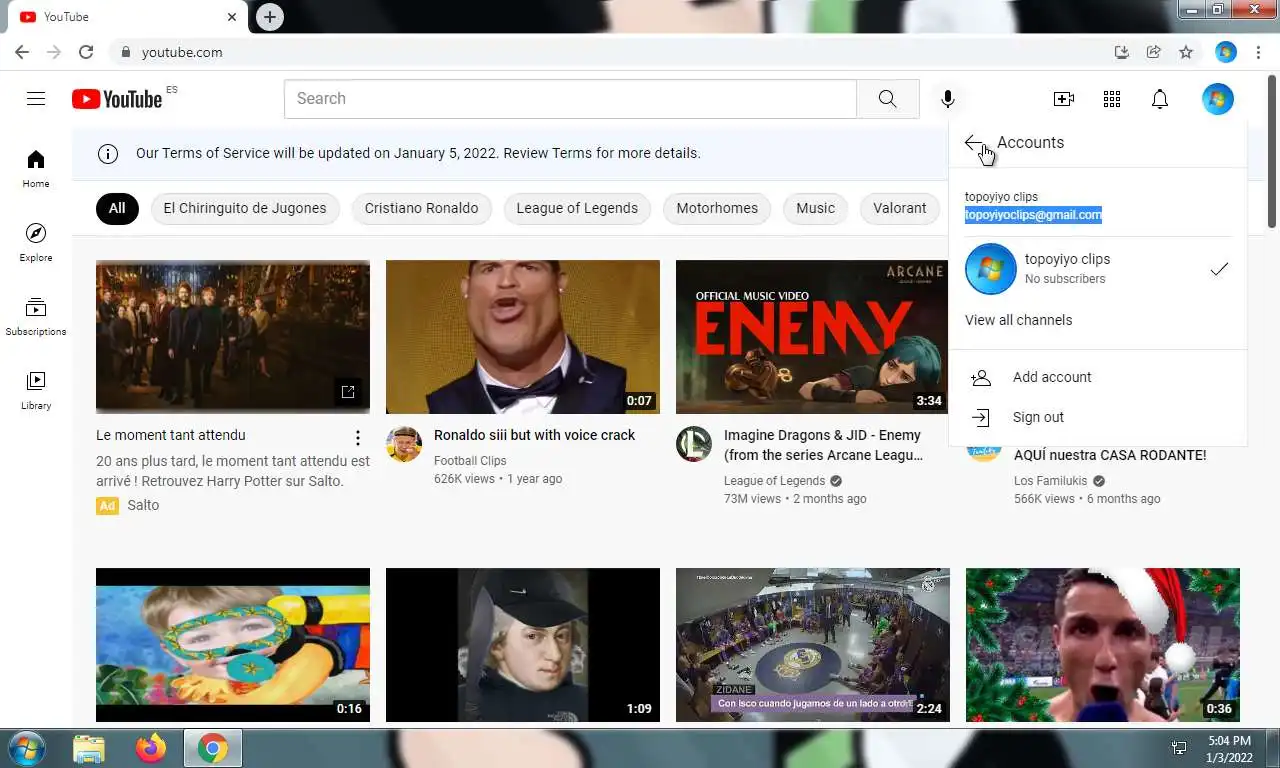Screen dimensions: 1280x768
Task: Open the ENEMY music video thumbnail
Action: (x=812, y=337)
